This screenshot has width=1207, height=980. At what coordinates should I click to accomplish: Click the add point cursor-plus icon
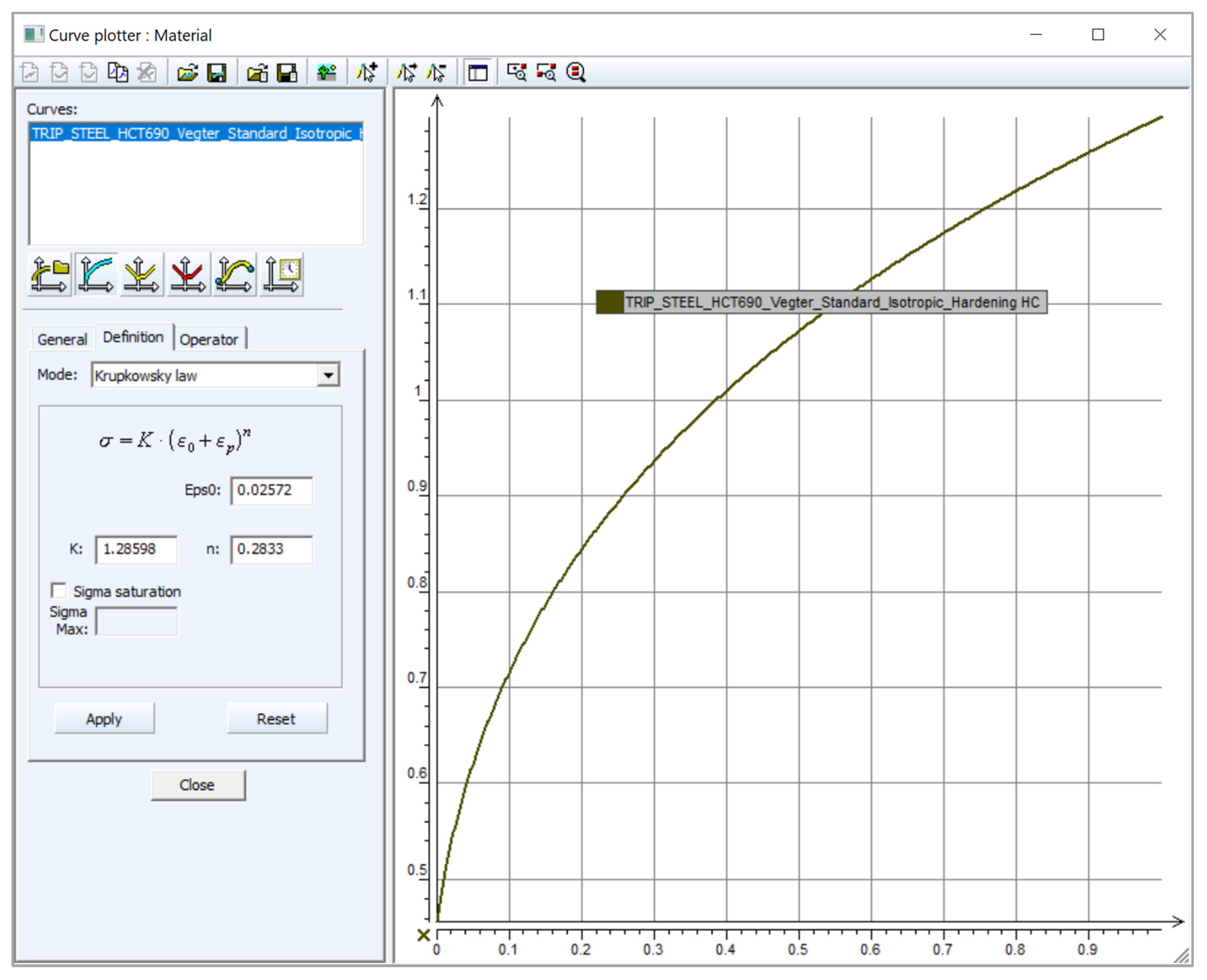tap(367, 72)
